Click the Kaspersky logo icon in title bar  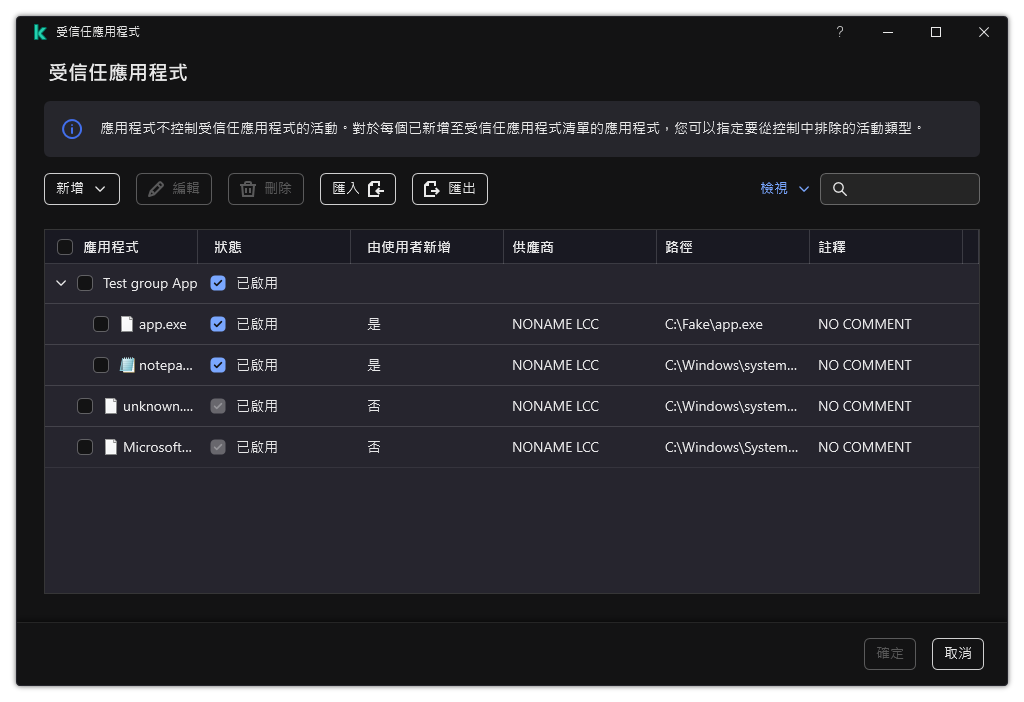tap(40, 31)
